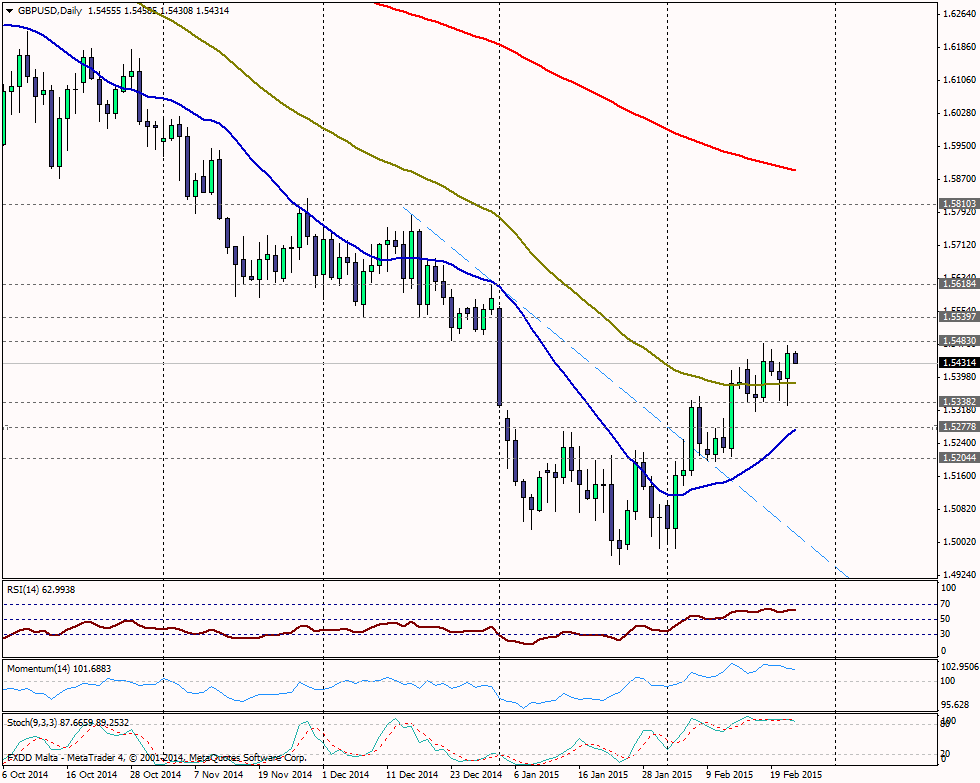Click the 1.52778 level tag

958,427
